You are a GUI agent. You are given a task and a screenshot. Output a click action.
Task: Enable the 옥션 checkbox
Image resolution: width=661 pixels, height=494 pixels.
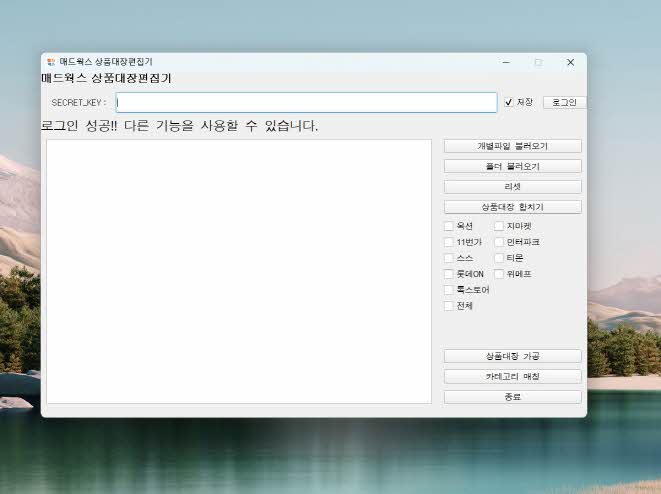coord(449,226)
